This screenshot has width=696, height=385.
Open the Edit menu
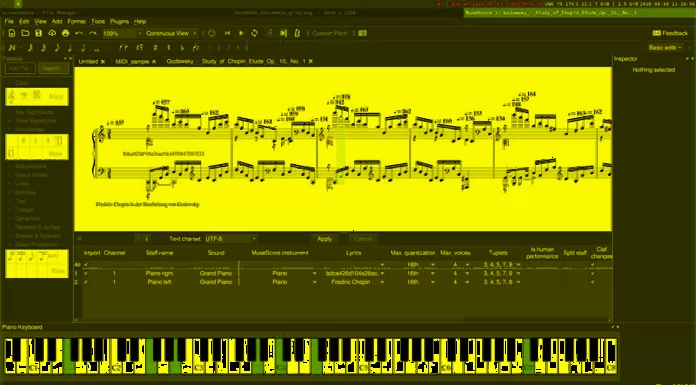pyautogui.click(x=24, y=21)
